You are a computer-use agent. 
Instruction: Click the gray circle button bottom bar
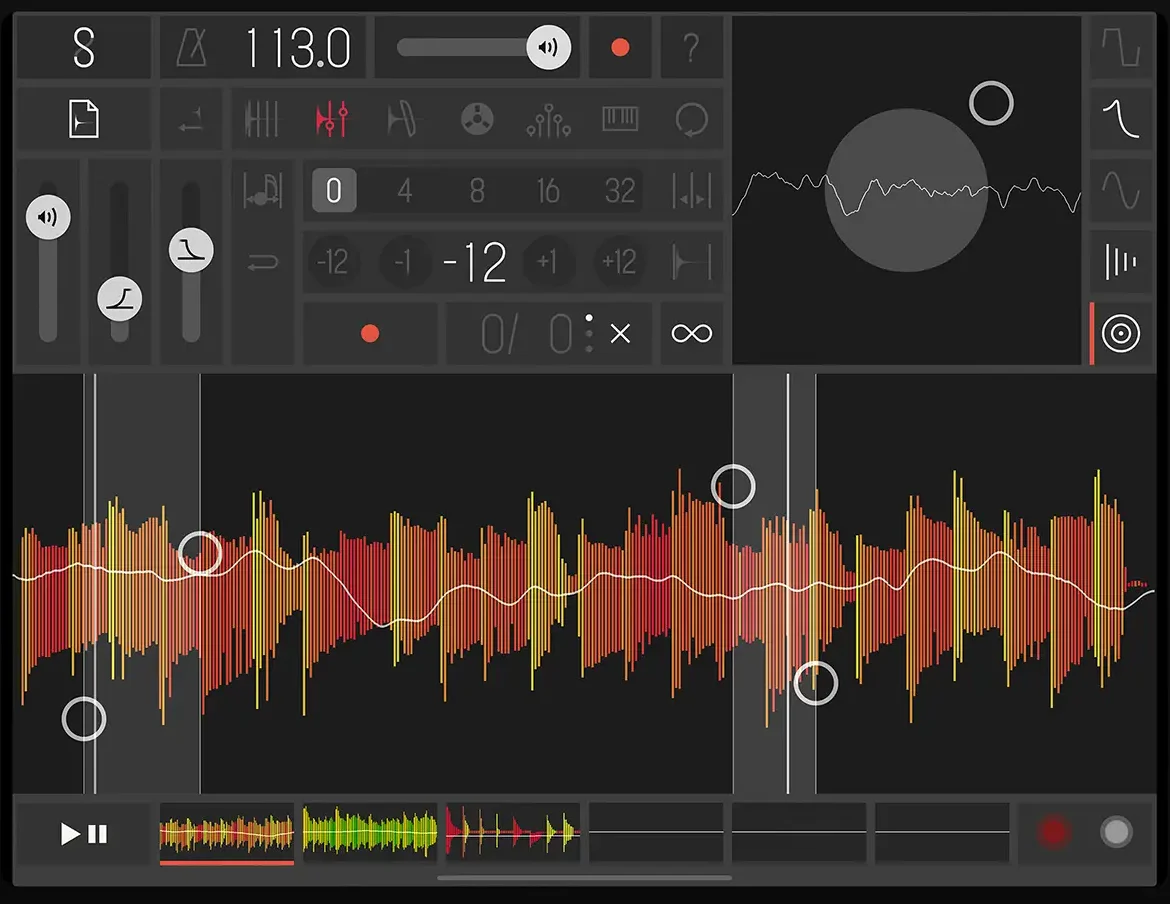click(1116, 832)
